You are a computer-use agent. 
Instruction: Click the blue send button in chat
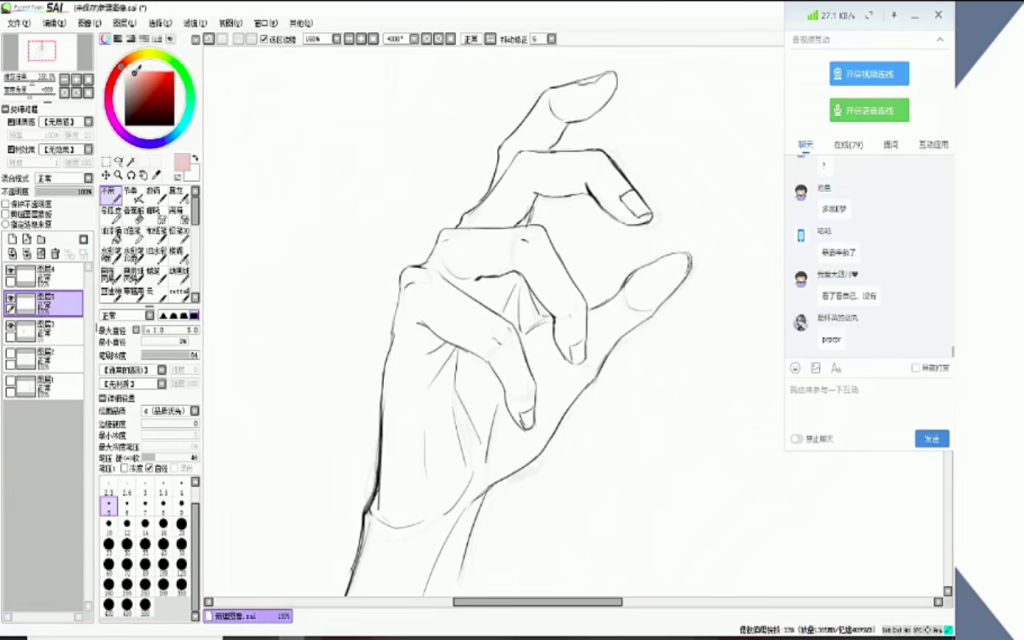click(x=931, y=439)
